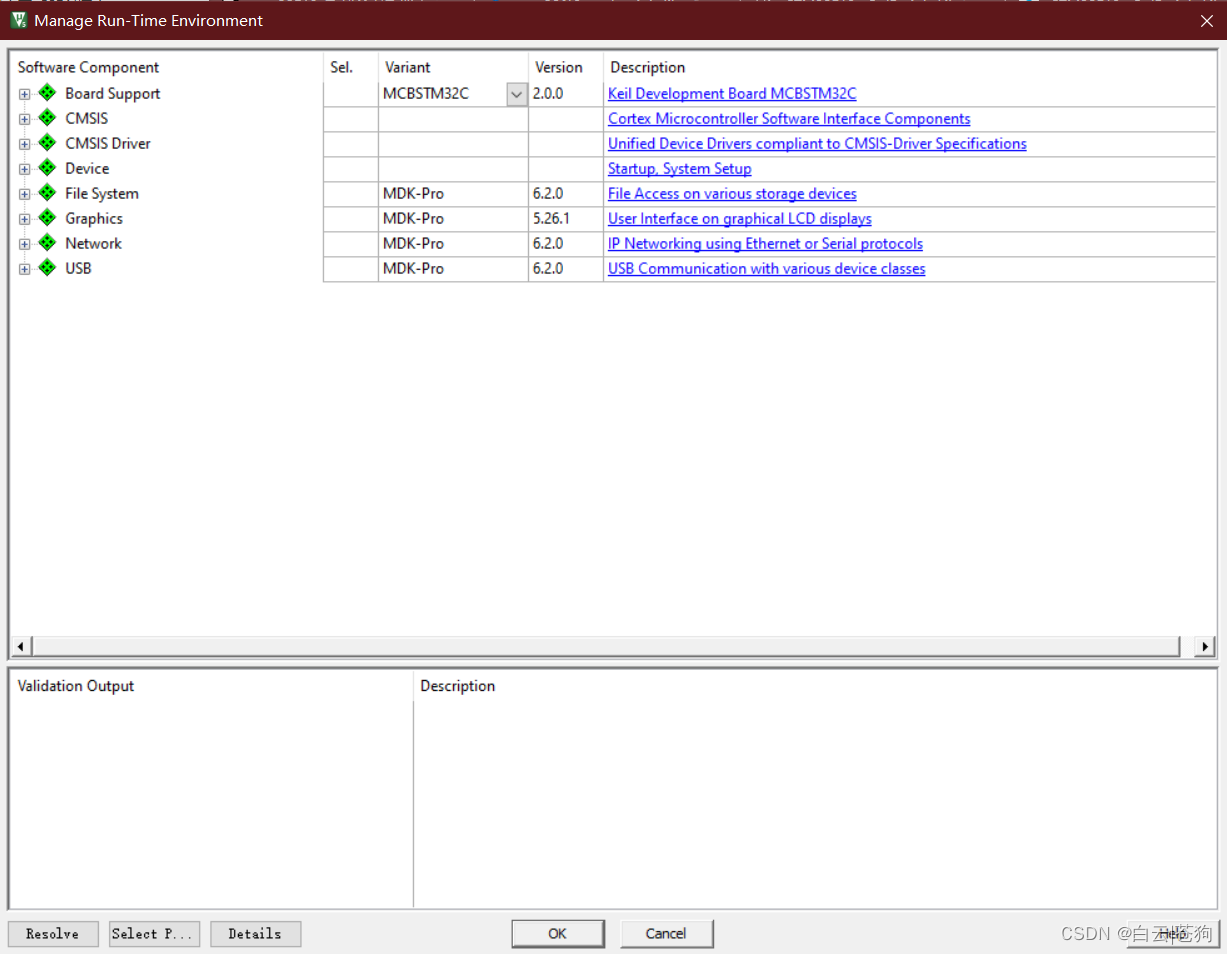Viewport: 1227px width, 954px height.
Task: Click the Sel. column header
Action: coord(342,68)
